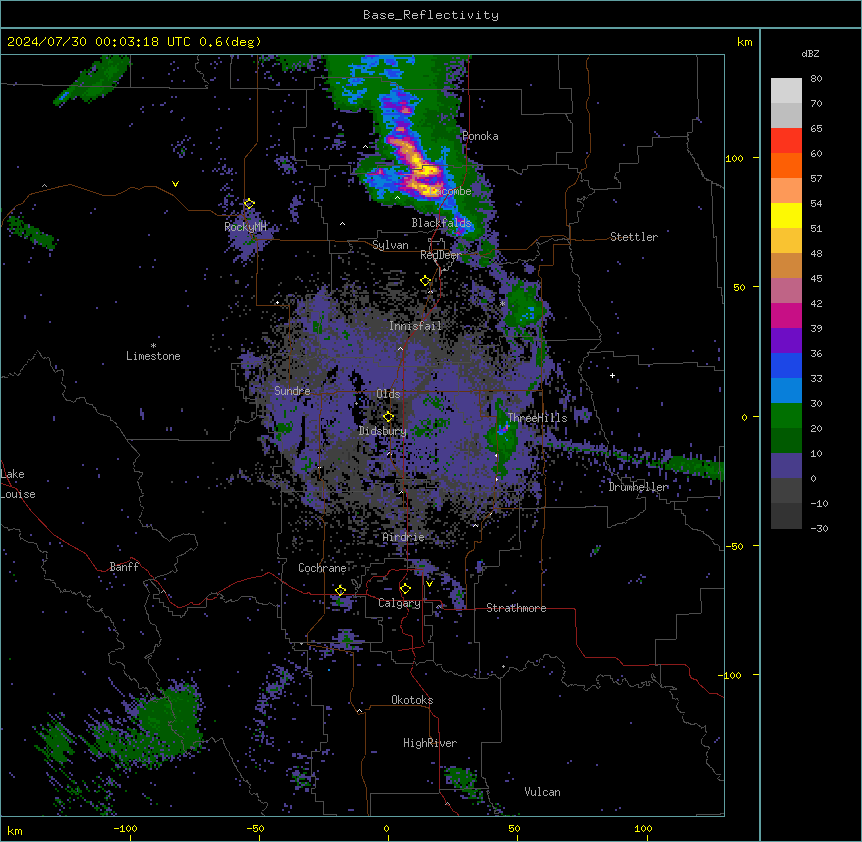The image size is (862, 842).
Task: Click the Drumheller town label
Action: point(638,487)
